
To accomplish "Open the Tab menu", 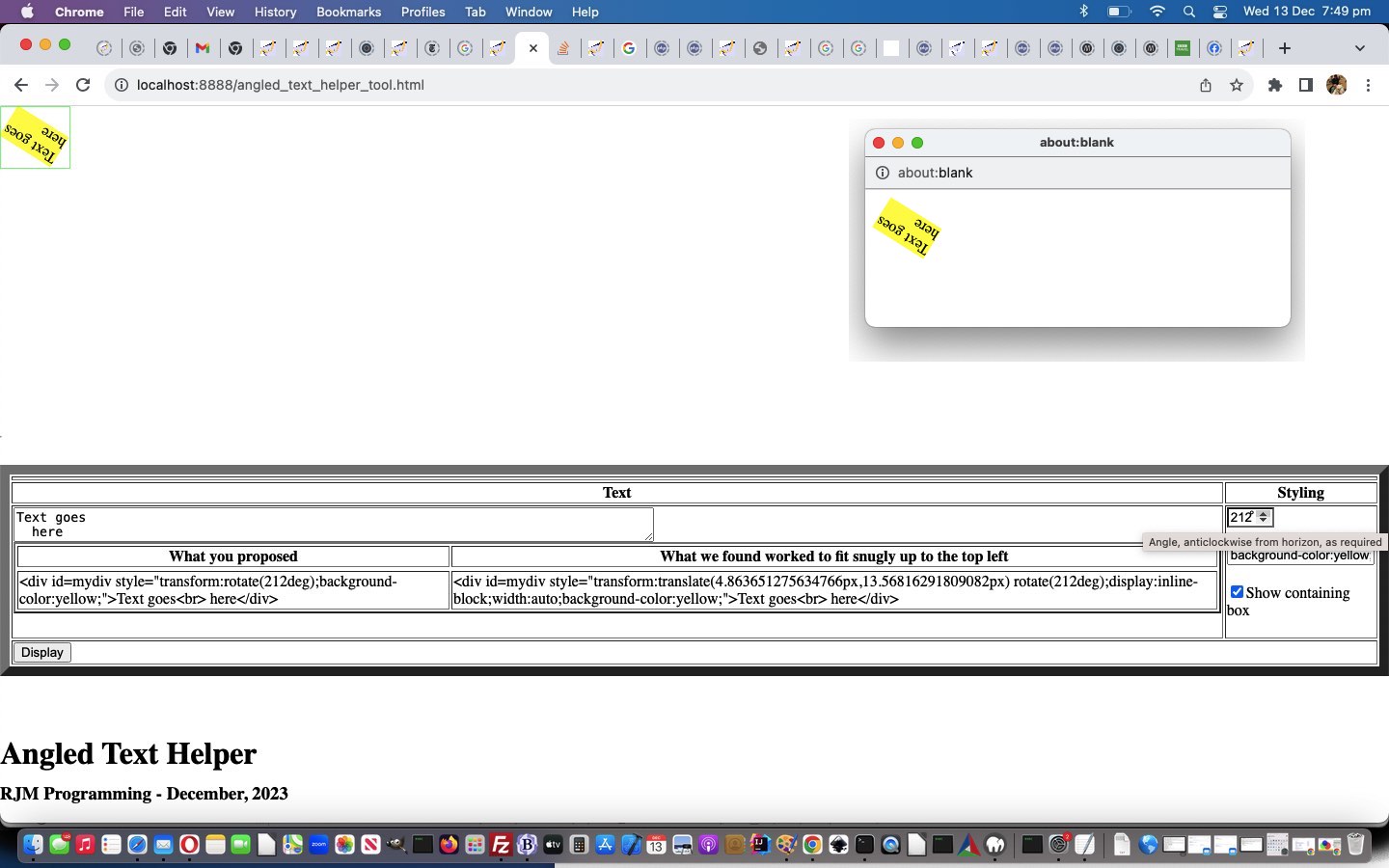I will pos(475,12).
